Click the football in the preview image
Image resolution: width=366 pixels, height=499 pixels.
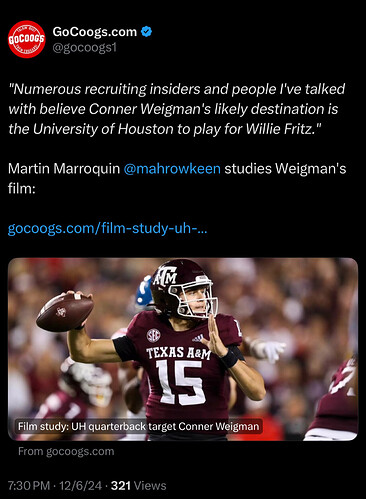tap(65, 312)
